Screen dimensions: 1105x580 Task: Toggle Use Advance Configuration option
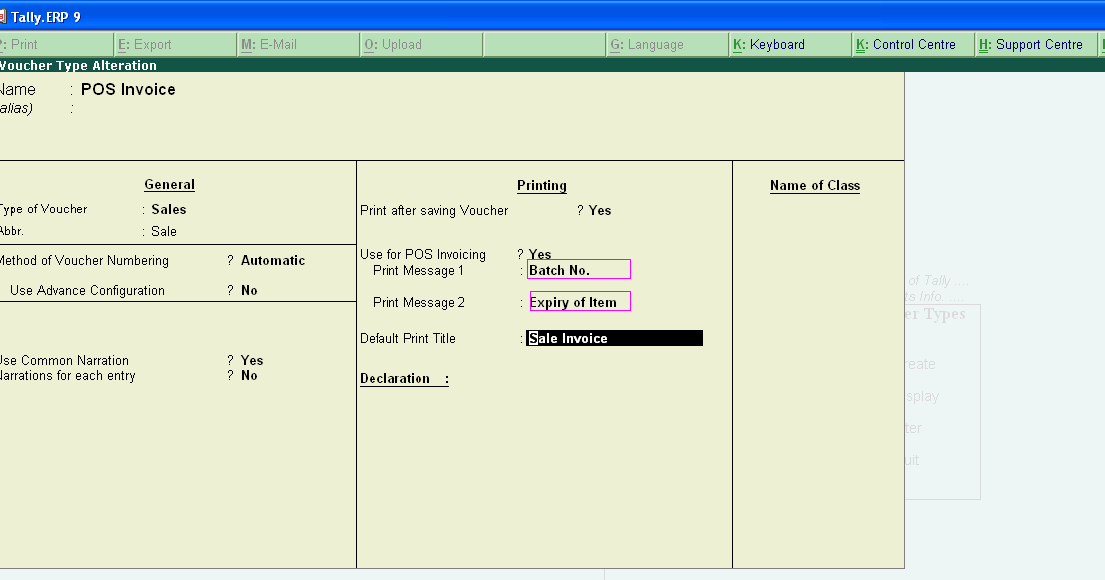(x=250, y=290)
